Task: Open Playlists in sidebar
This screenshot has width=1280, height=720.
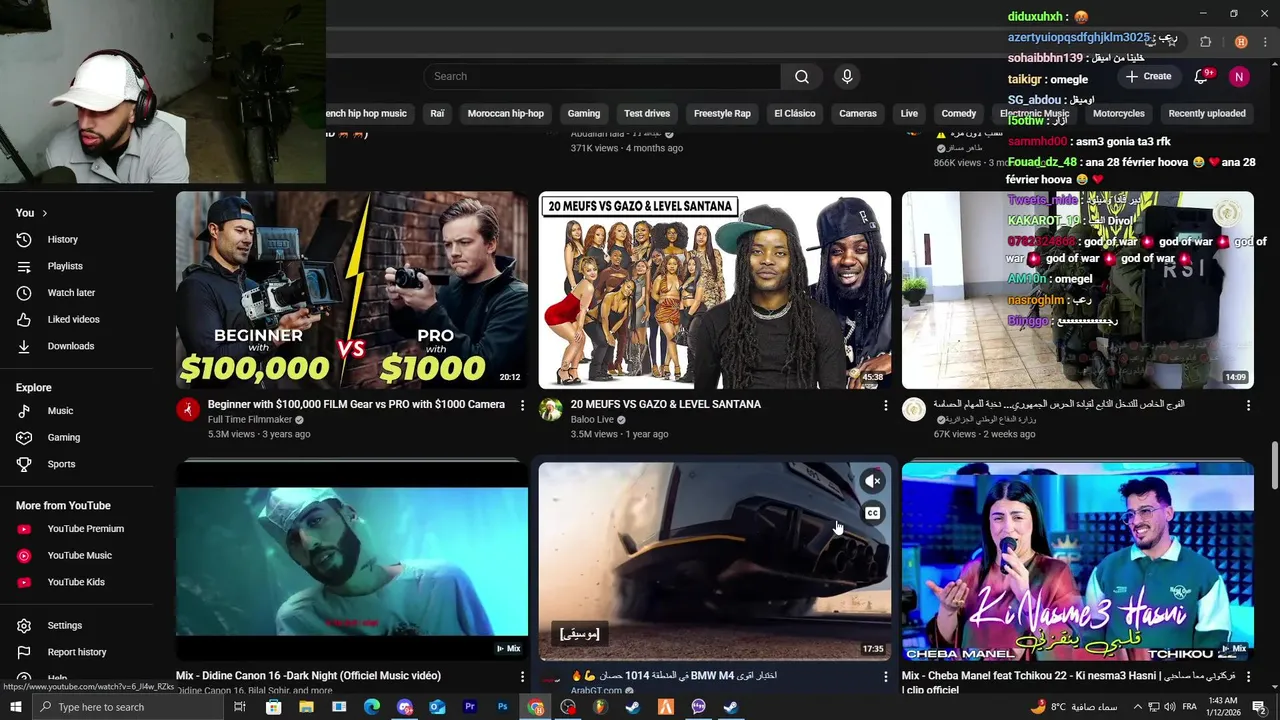Action: [65, 266]
